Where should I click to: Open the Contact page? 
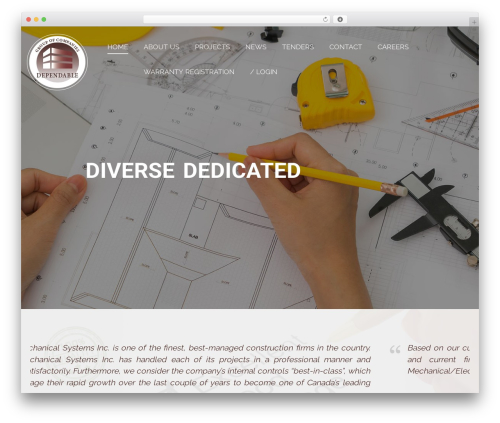[x=345, y=47]
